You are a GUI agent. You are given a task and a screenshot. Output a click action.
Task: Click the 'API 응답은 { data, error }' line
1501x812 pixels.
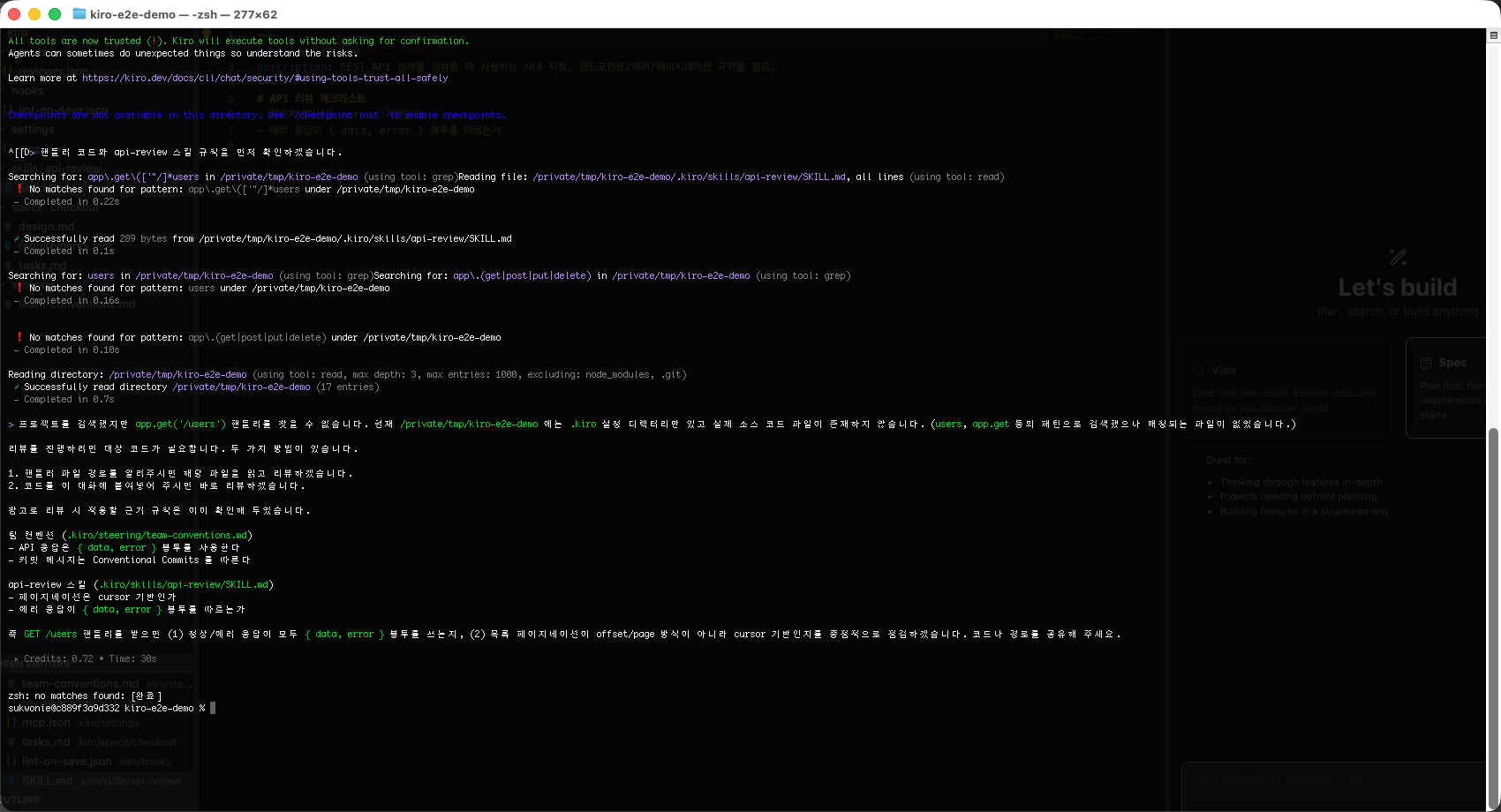124,547
